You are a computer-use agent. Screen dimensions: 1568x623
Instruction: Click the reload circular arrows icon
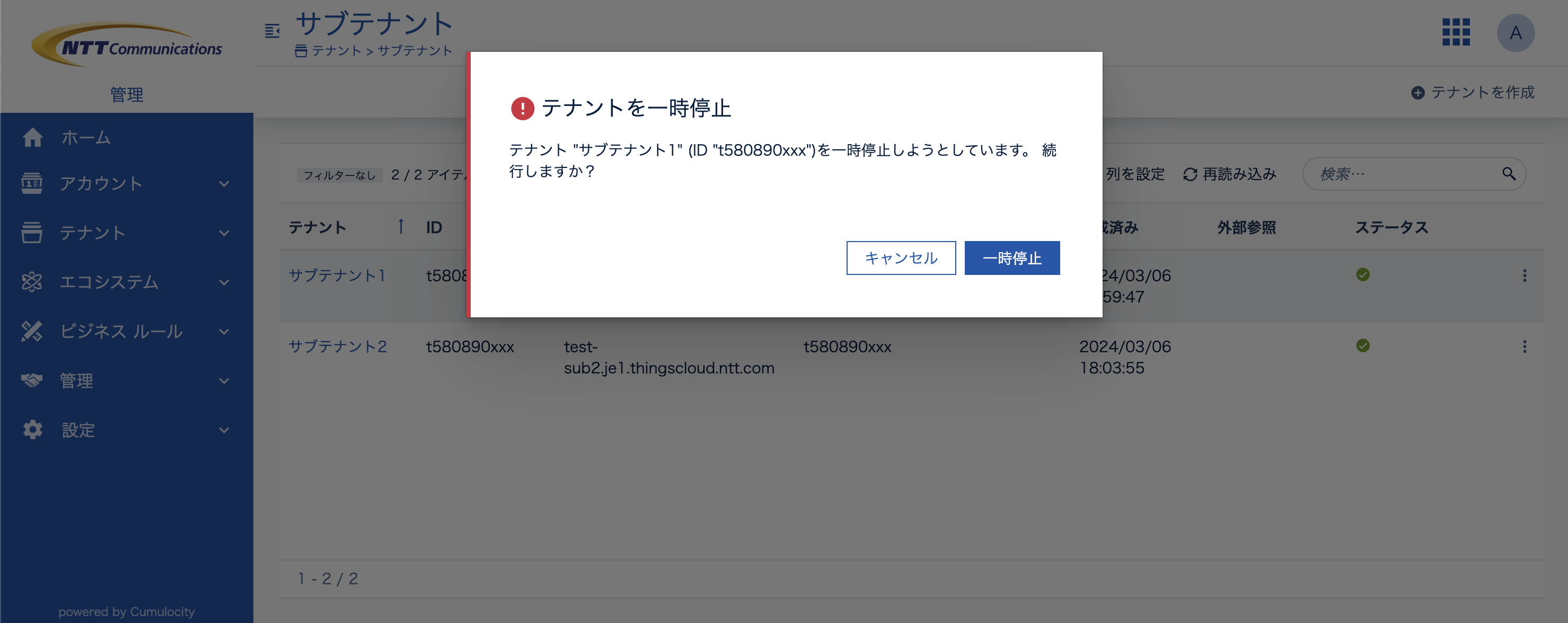[1190, 175]
